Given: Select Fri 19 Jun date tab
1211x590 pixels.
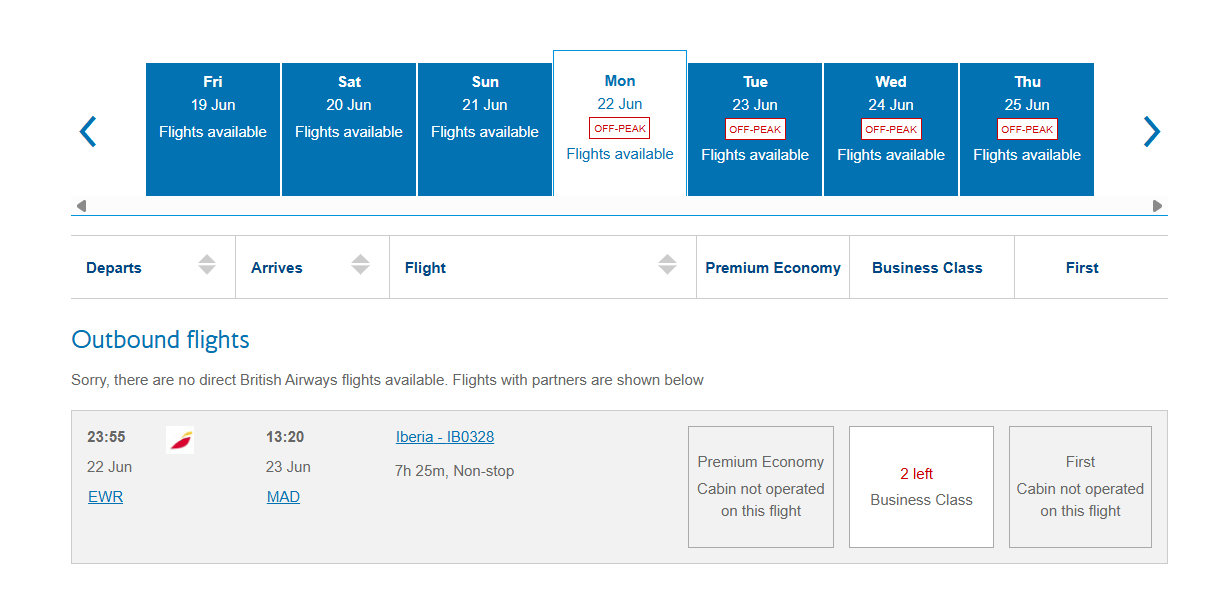Looking at the screenshot, I should pos(213,129).
